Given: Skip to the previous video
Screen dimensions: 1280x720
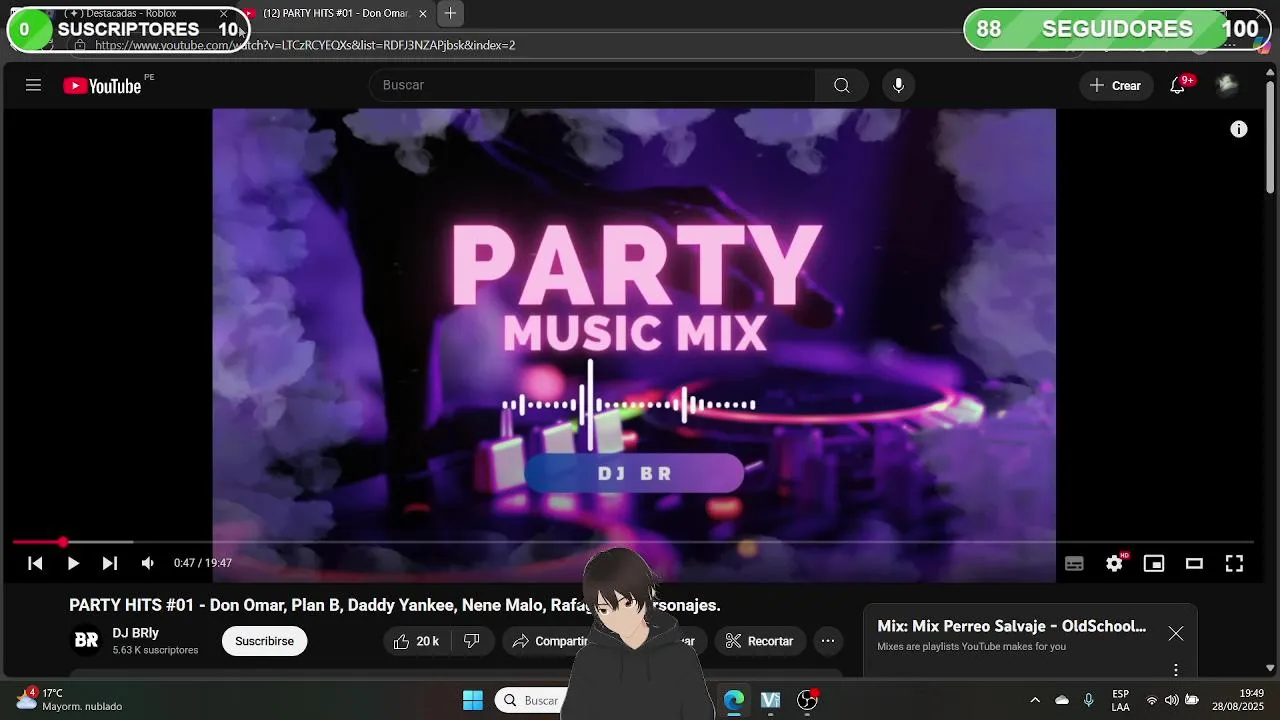Looking at the screenshot, I should (x=35, y=563).
